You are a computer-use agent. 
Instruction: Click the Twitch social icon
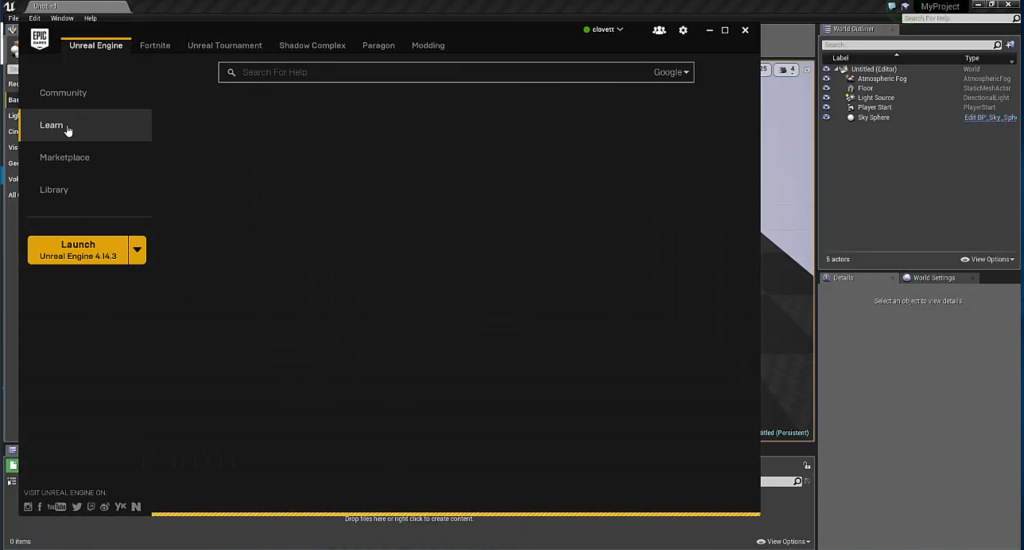pos(91,507)
